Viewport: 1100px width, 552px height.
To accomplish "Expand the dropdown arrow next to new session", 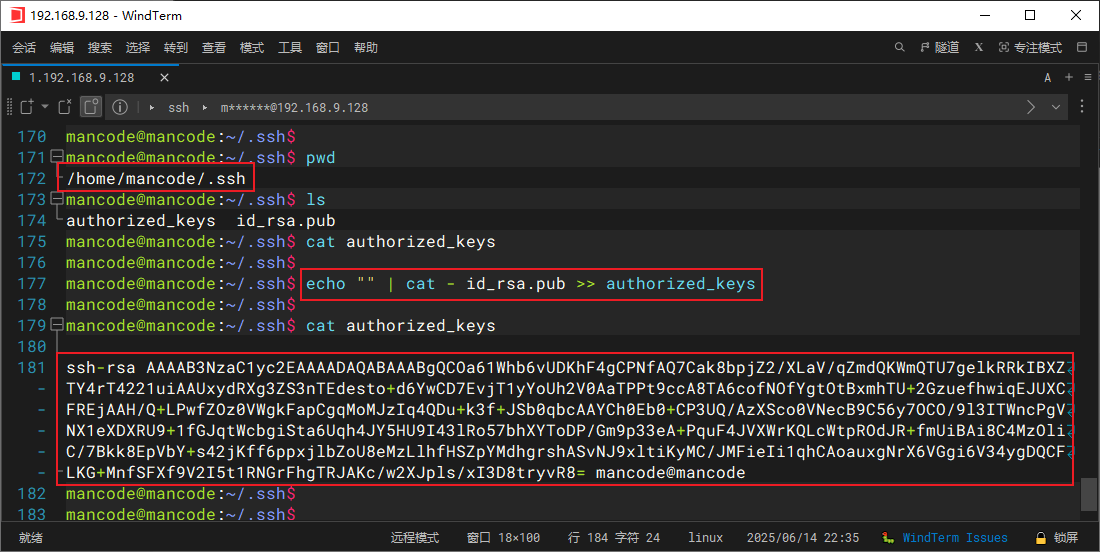I will click(44, 107).
